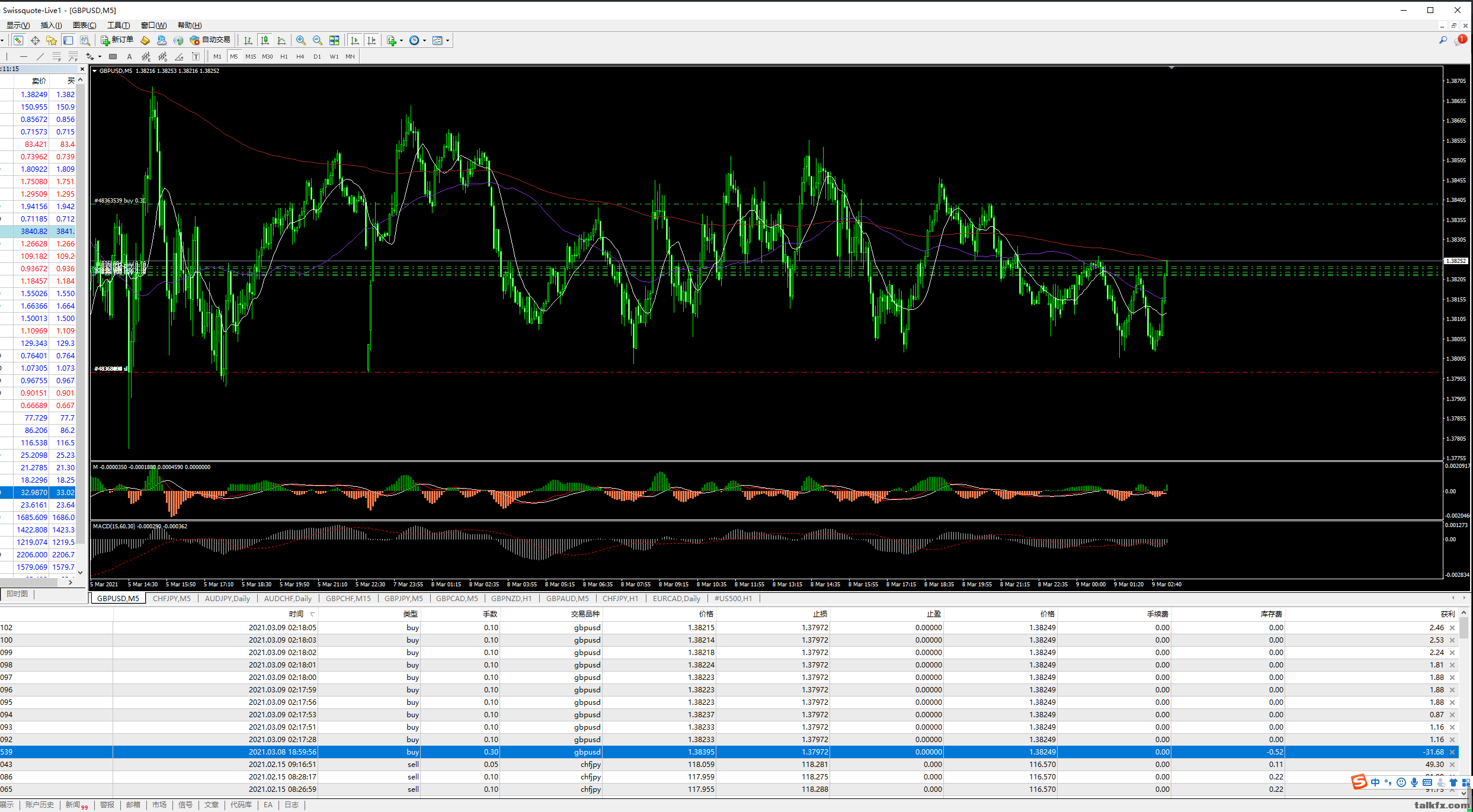Open the 图表(C) Charts menu

[x=84, y=25]
